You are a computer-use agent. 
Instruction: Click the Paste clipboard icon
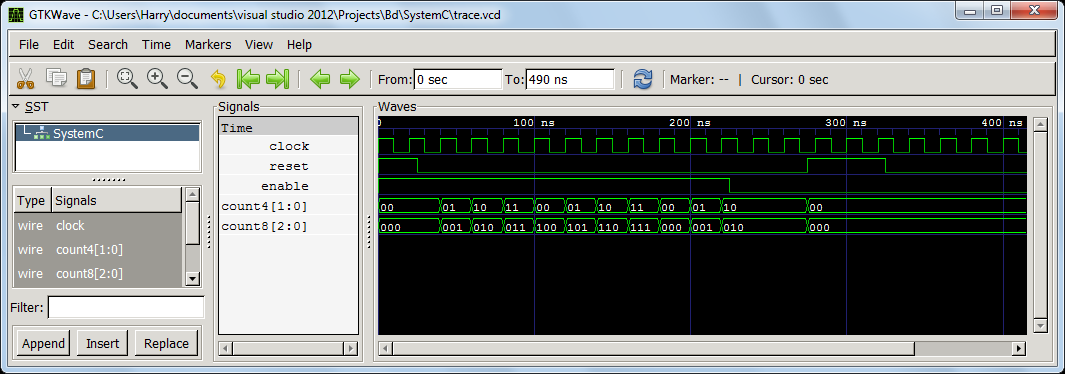coord(86,78)
